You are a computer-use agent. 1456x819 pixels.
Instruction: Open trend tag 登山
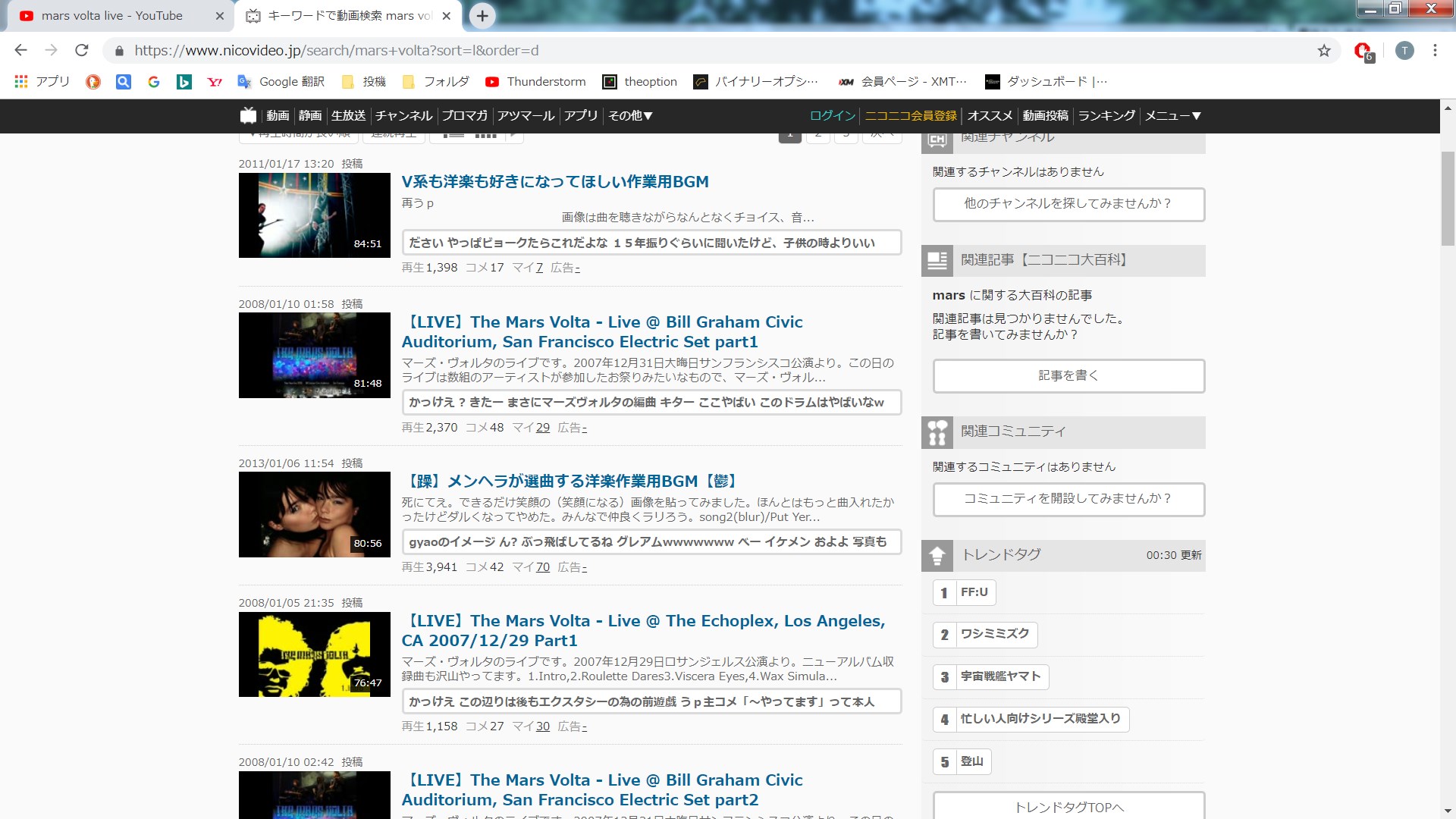(962, 761)
